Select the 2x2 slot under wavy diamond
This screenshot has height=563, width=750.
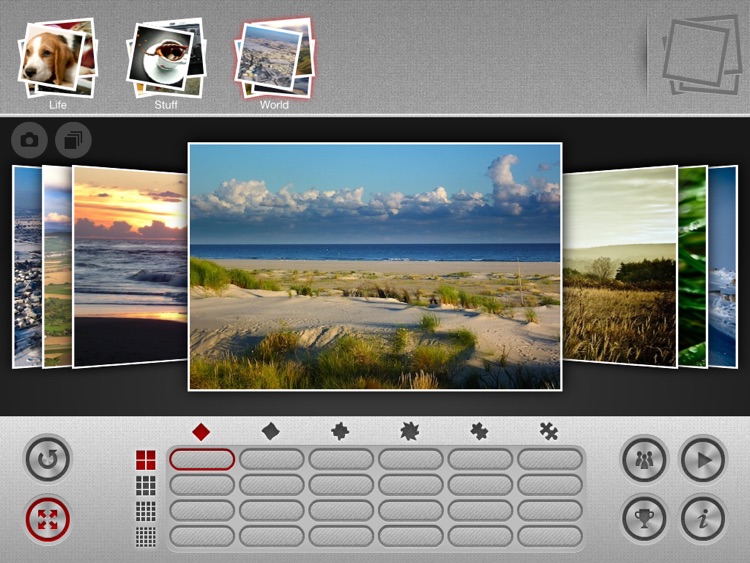[x=272, y=460]
